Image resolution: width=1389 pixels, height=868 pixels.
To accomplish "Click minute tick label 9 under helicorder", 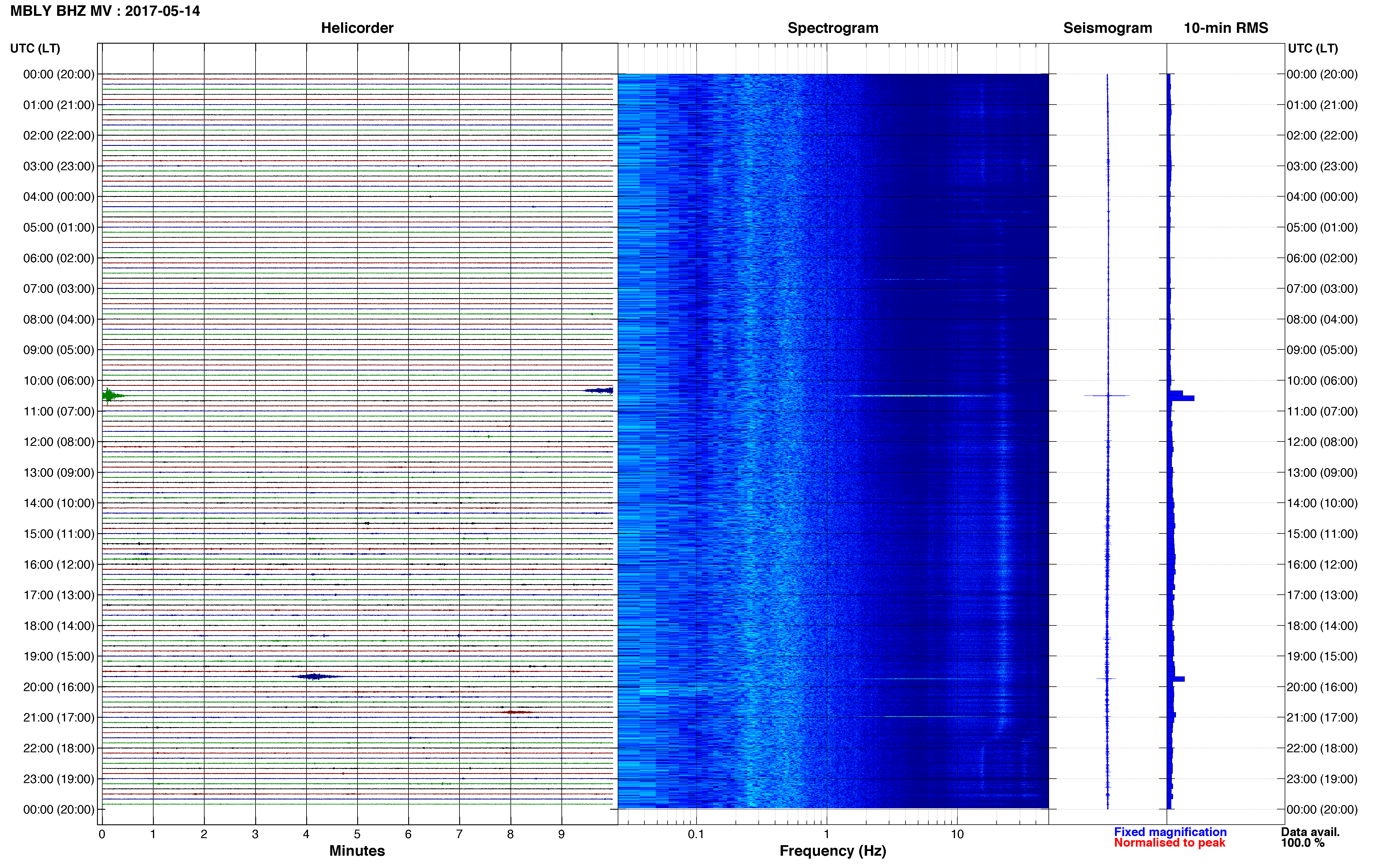I will (x=561, y=834).
